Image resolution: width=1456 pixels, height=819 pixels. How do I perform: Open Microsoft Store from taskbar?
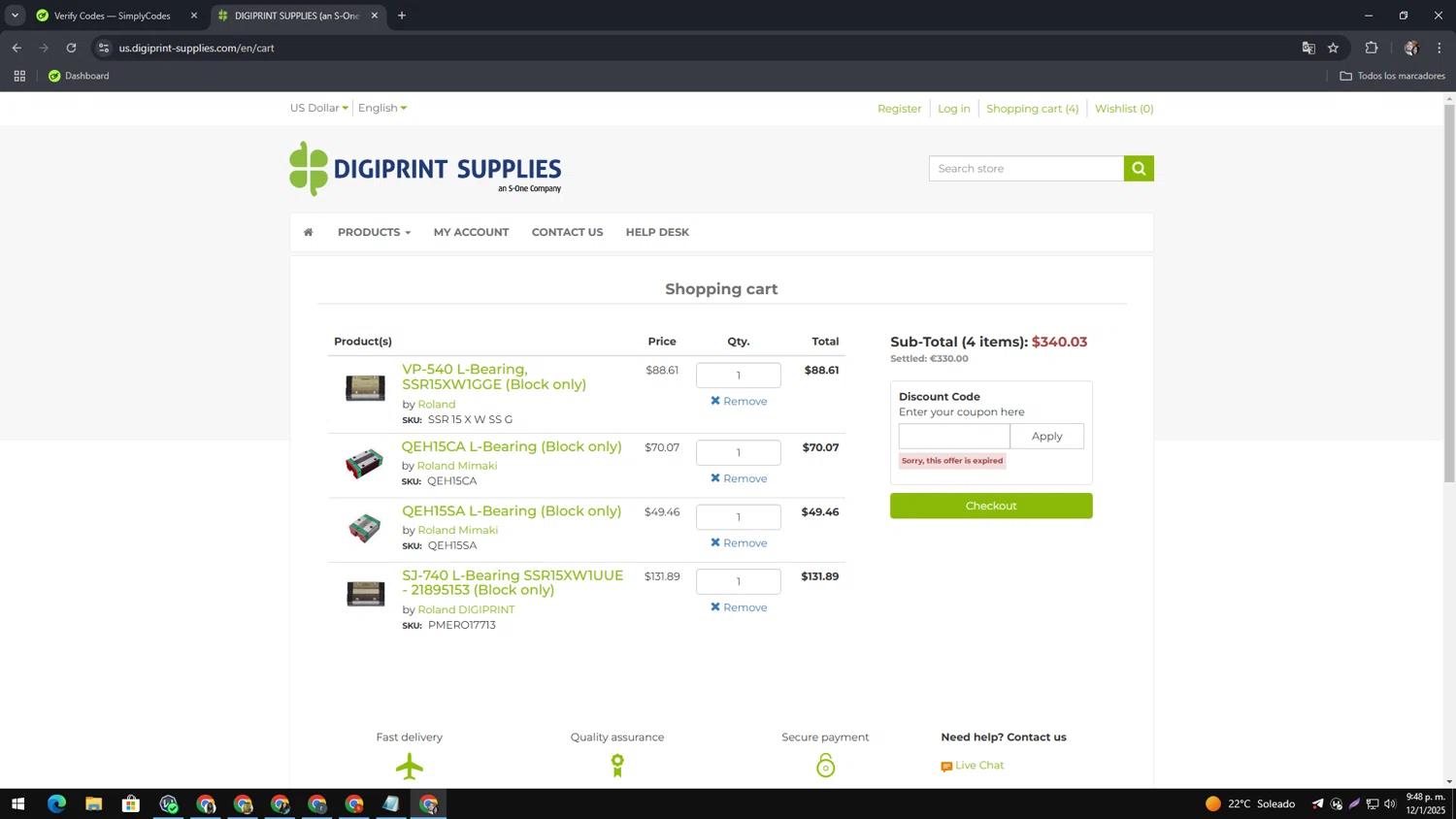(131, 803)
